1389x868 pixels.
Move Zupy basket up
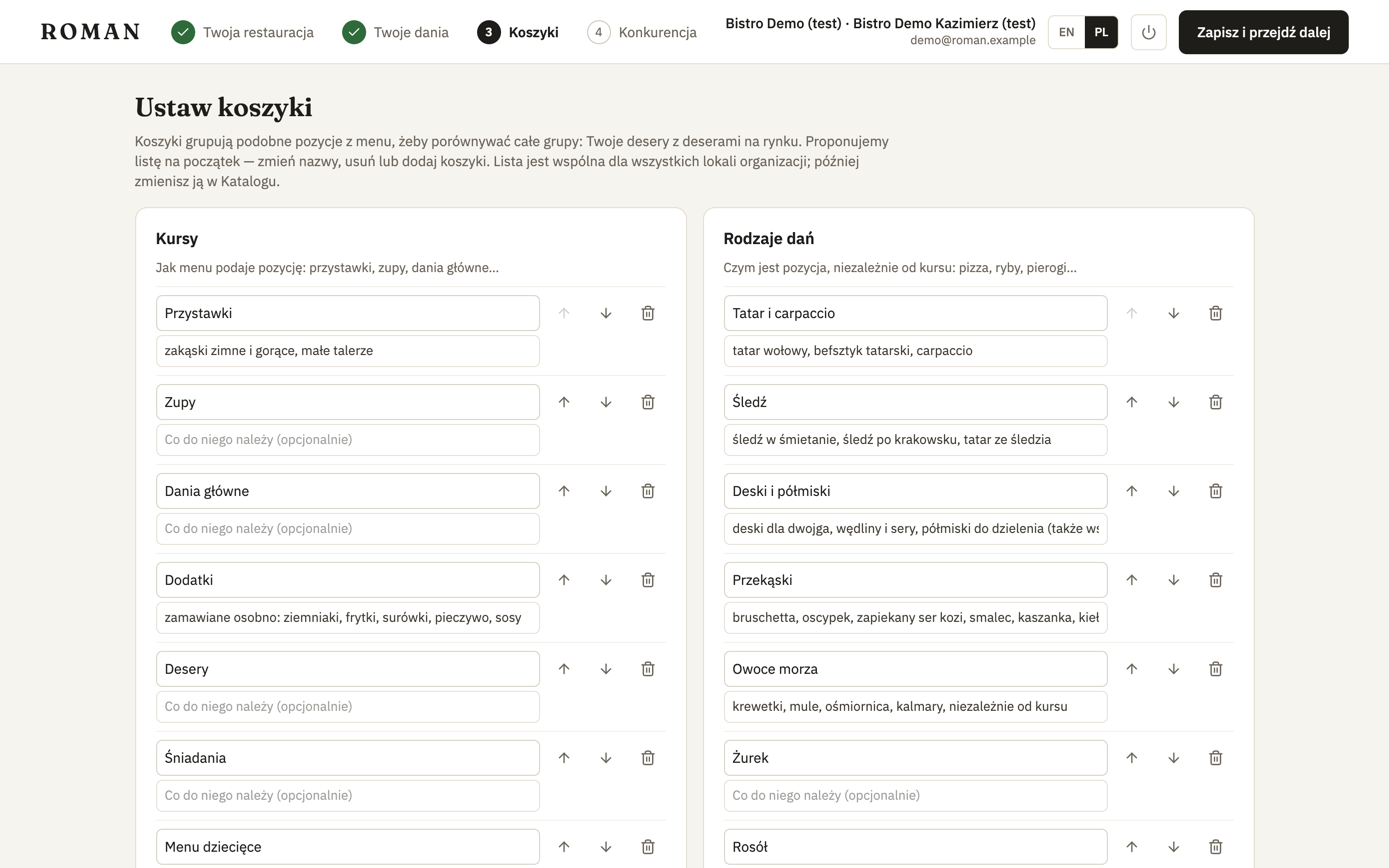(x=564, y=402)
